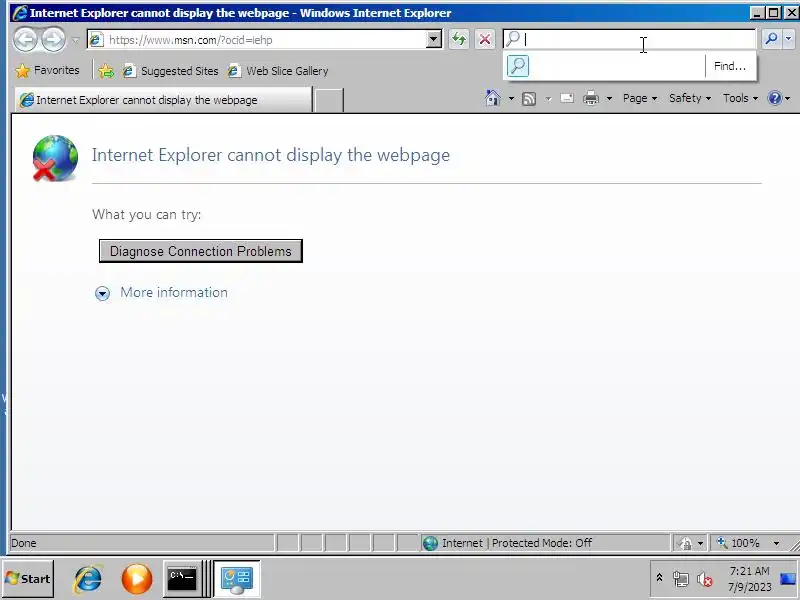Add to Favorites Bar star icon
This screenshot has height=600, width=800.
click(106, 71)
